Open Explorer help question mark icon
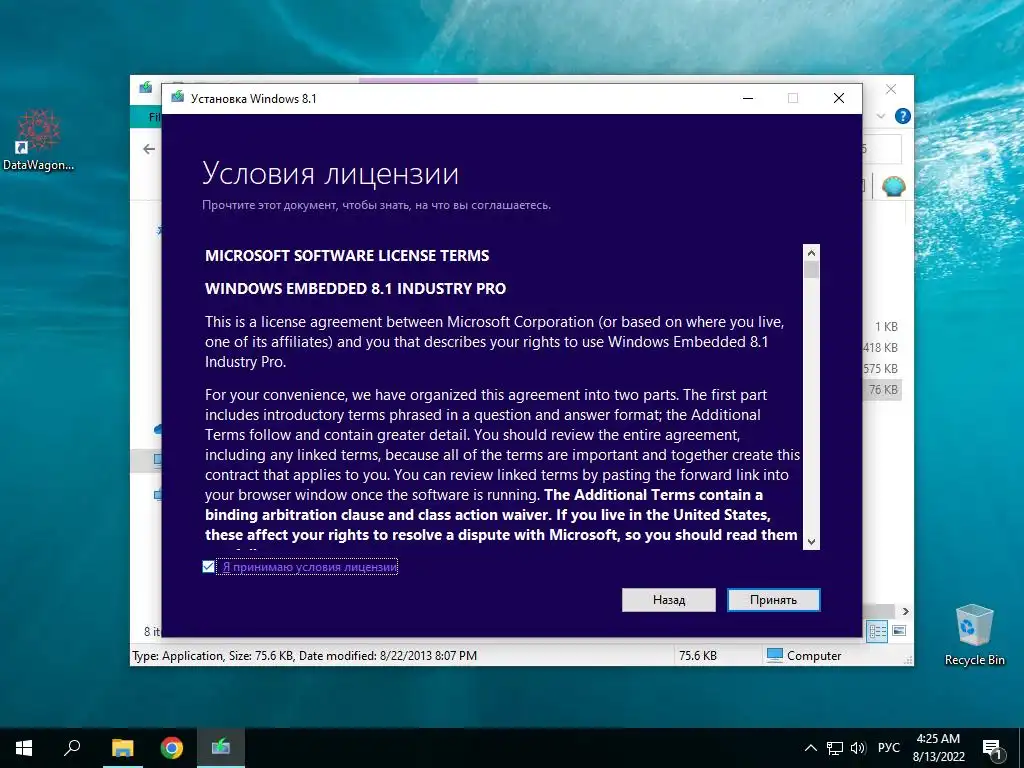Screen dimensions: 1024x768 click(x=903, y=116)
